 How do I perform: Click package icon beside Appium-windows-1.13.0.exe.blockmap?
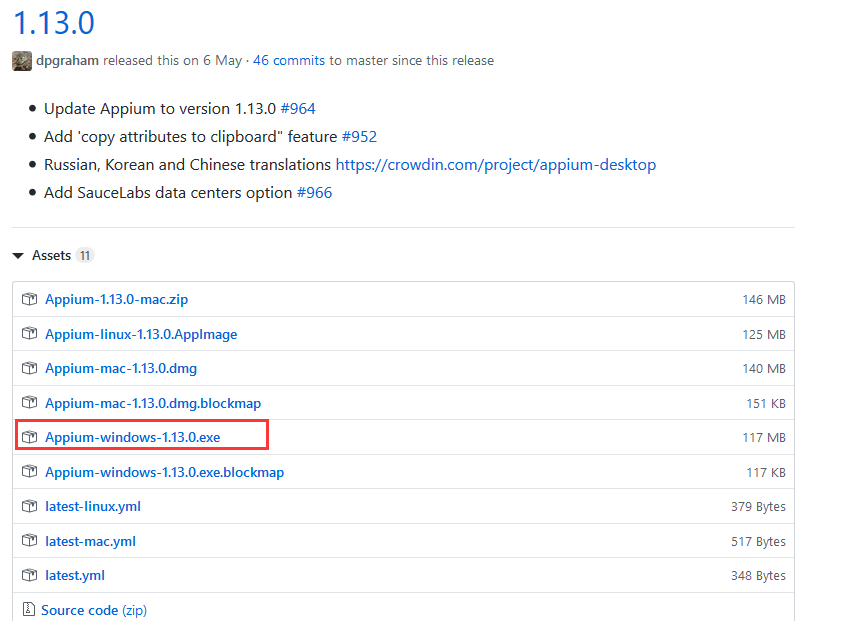tap(29, 472)
